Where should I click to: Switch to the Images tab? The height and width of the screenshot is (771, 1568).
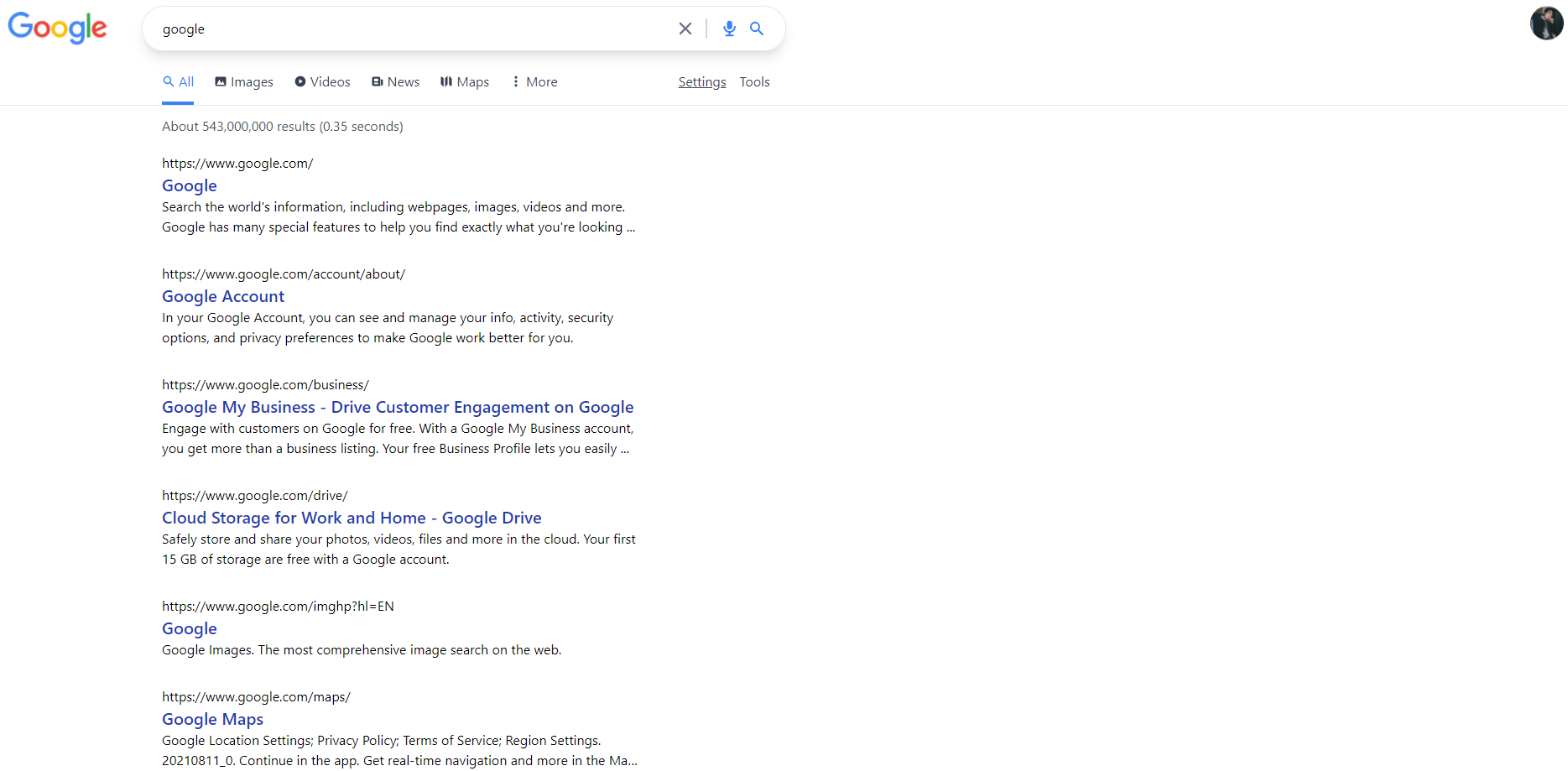244,81
